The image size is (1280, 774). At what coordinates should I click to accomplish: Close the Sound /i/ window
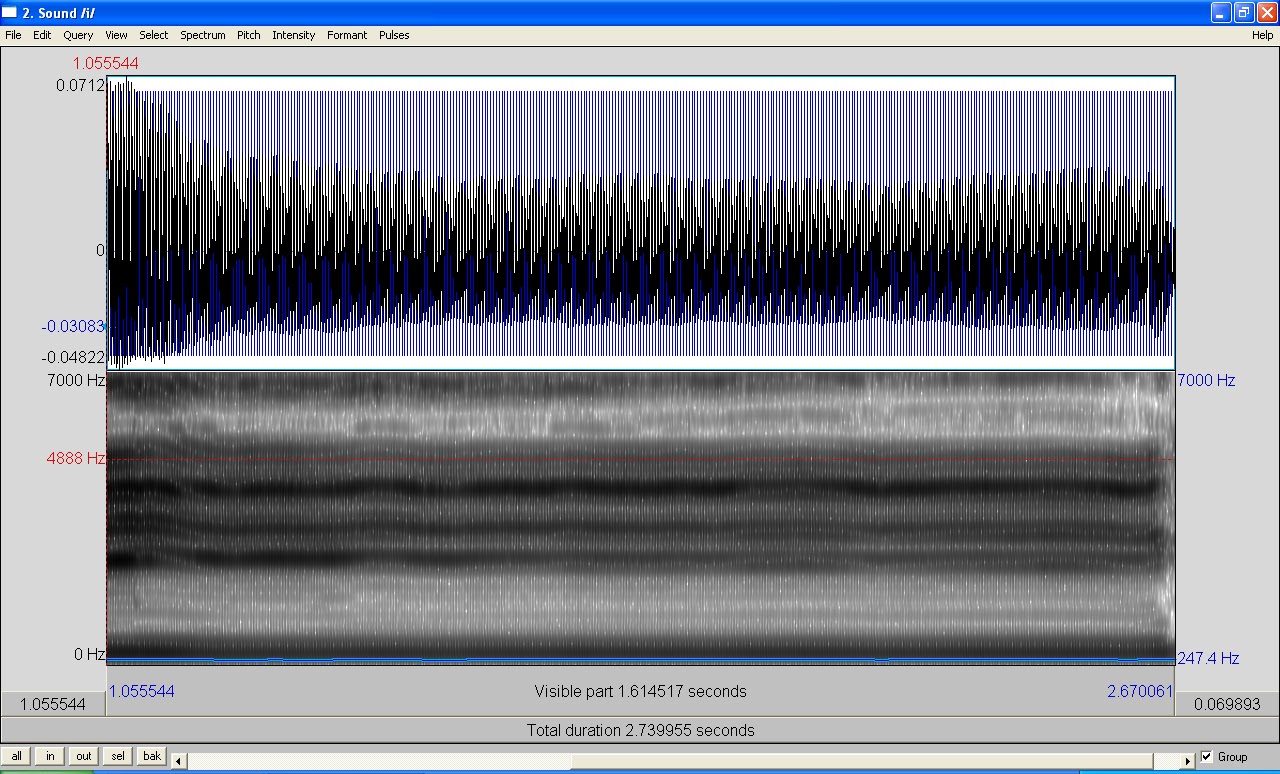point(1267,12)
